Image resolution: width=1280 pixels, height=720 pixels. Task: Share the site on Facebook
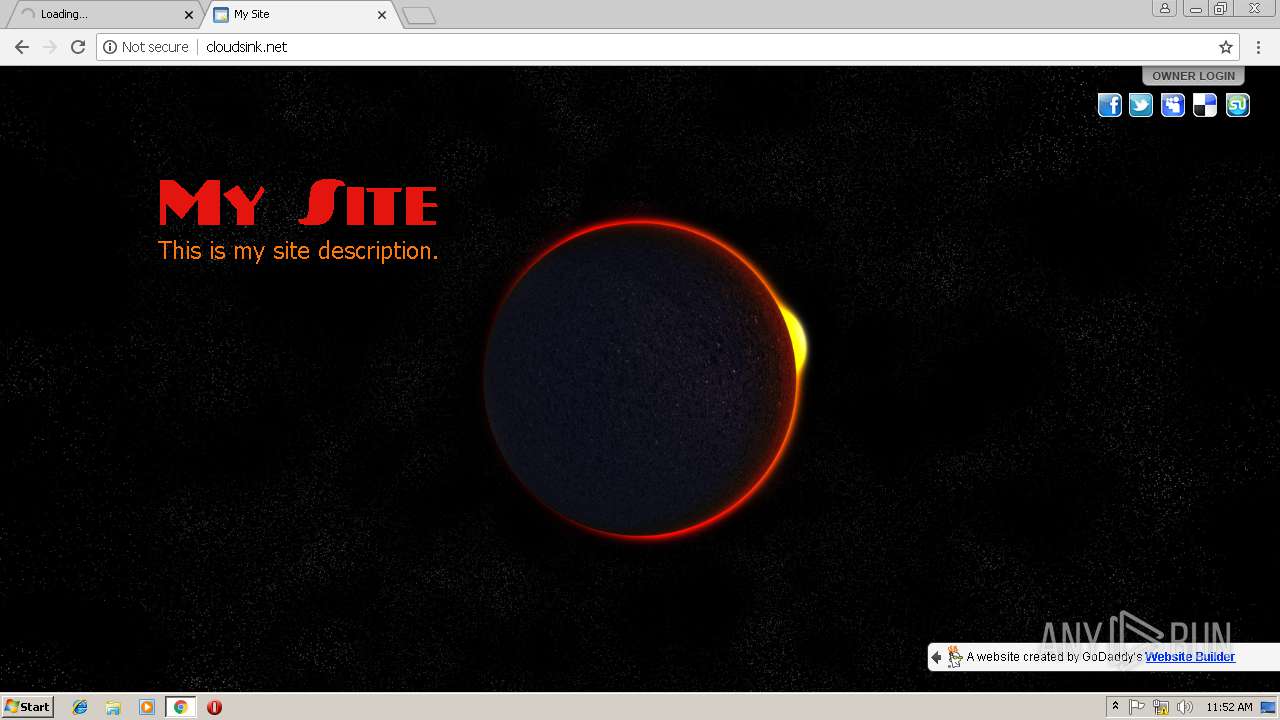pos(1110,105)
